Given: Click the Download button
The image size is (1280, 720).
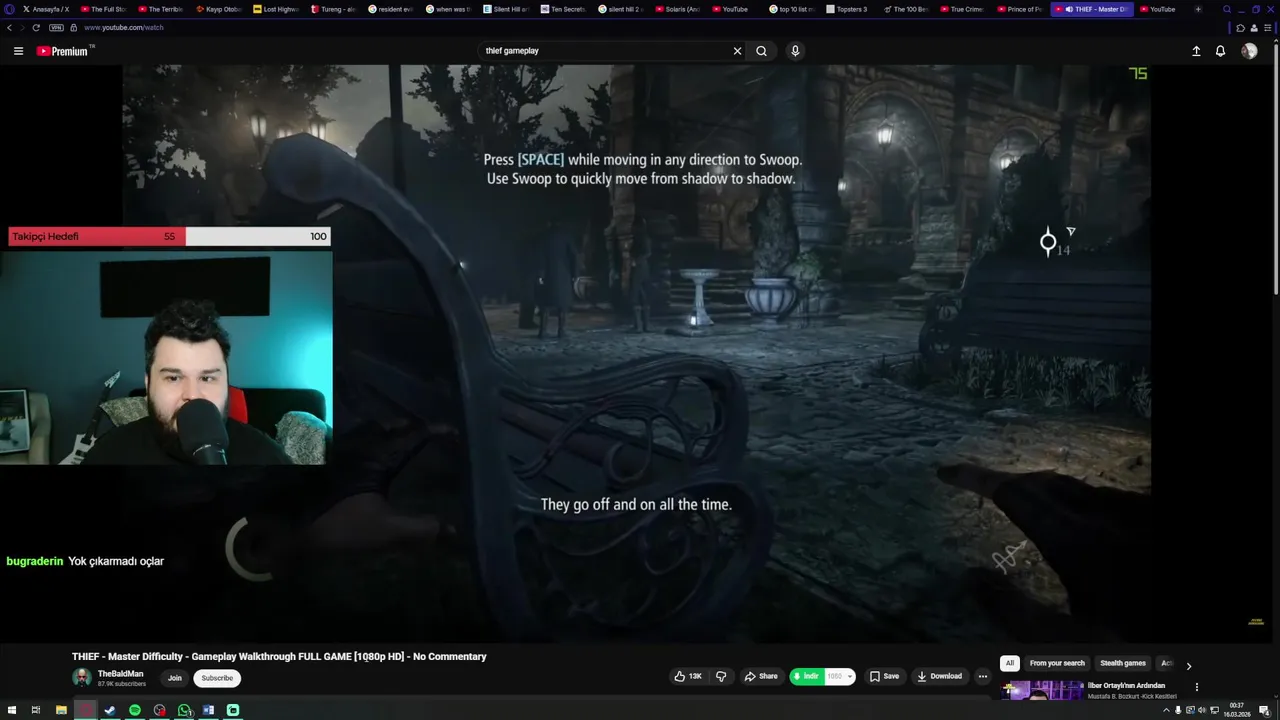Looking at the screenshot, I should [x=939, y=677].
